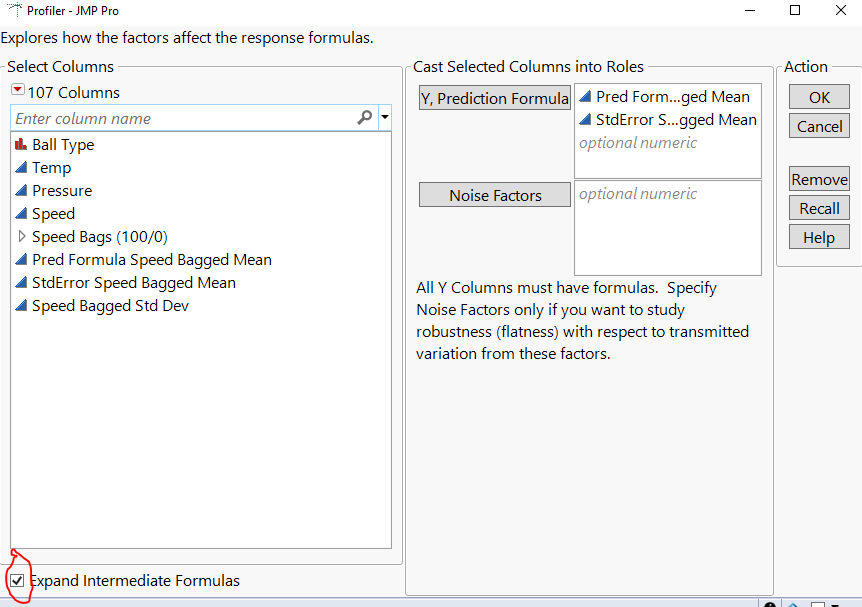Open the column search options dropdown arrow

pos(385,118)
